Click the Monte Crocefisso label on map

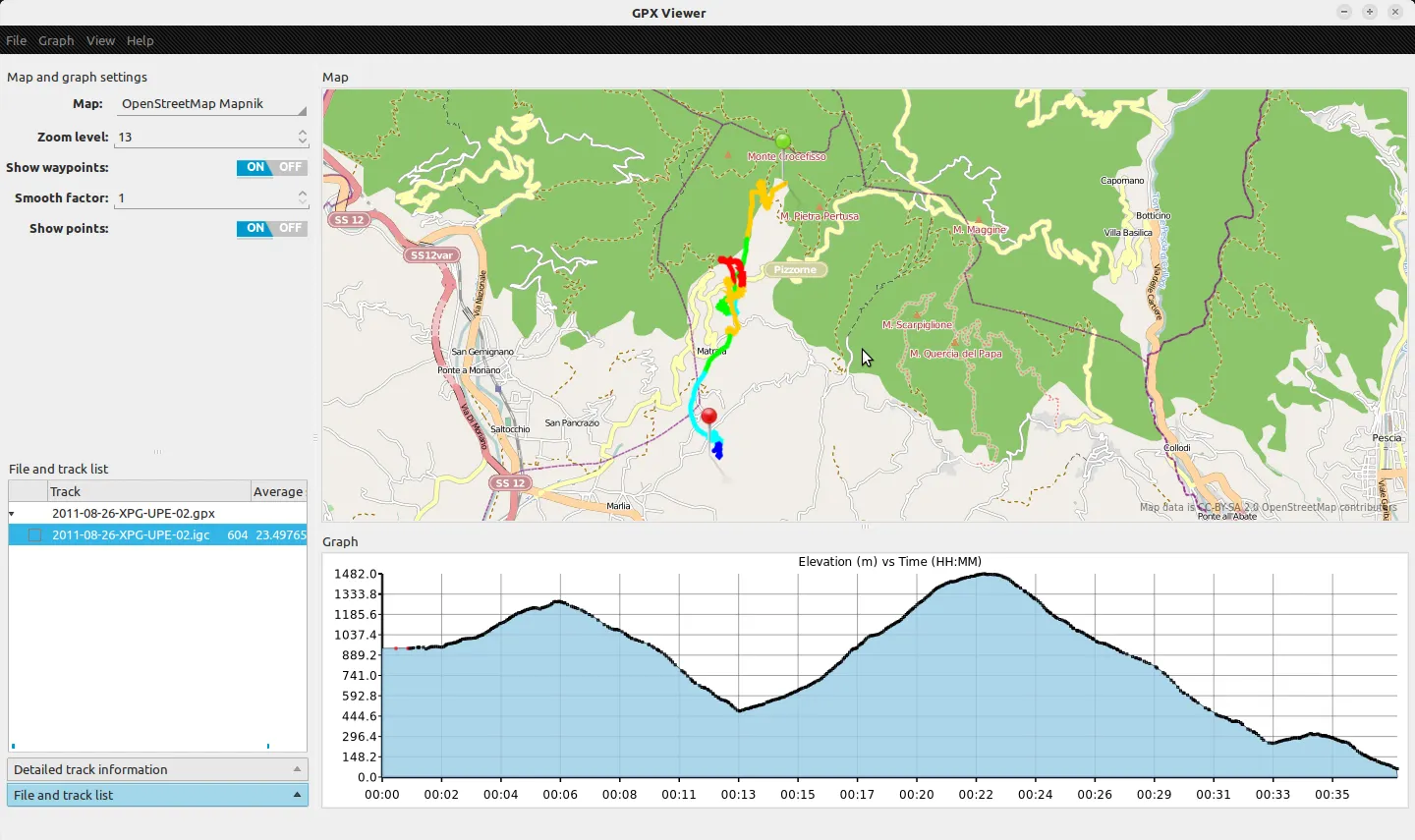[786, 157]
